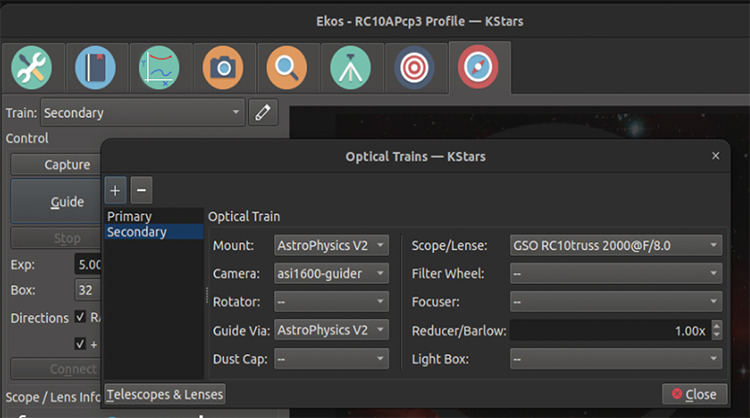Viewport: 750px width, 418px height.
Task: Expand the Train dropdown showing Secondary
Action: point(142,113)
